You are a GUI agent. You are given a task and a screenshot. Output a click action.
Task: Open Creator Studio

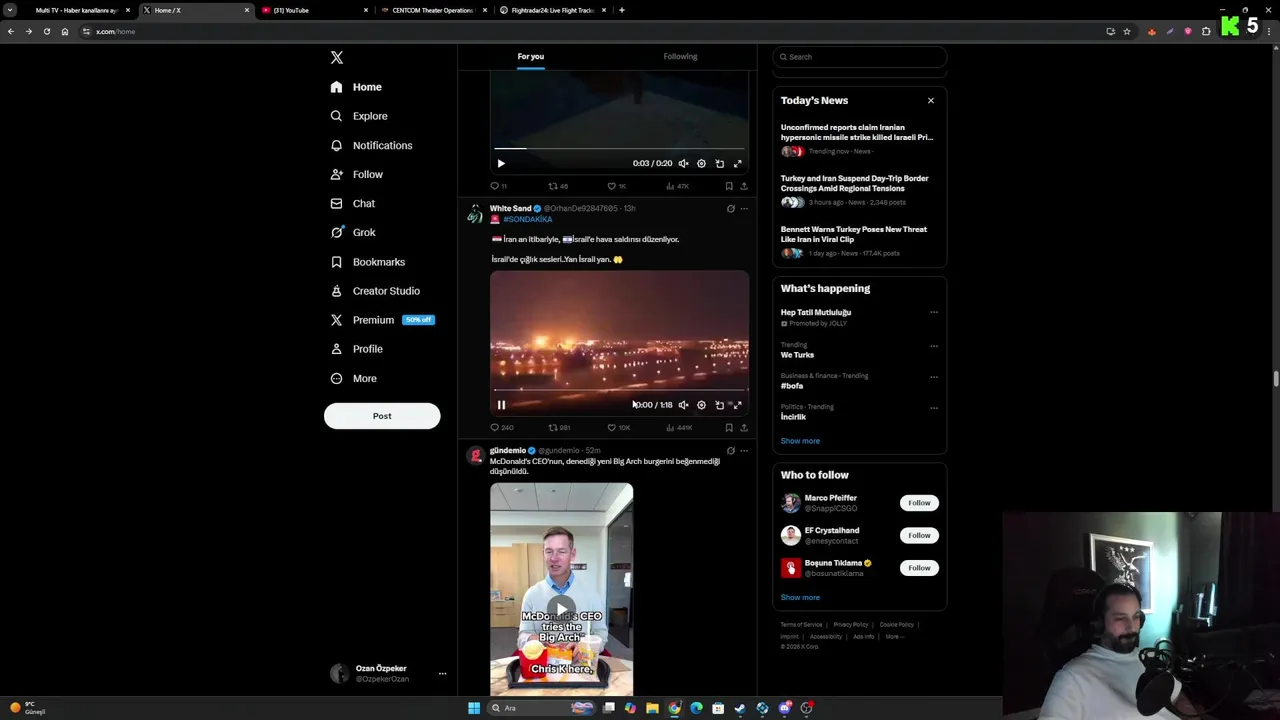coord(375,291)
